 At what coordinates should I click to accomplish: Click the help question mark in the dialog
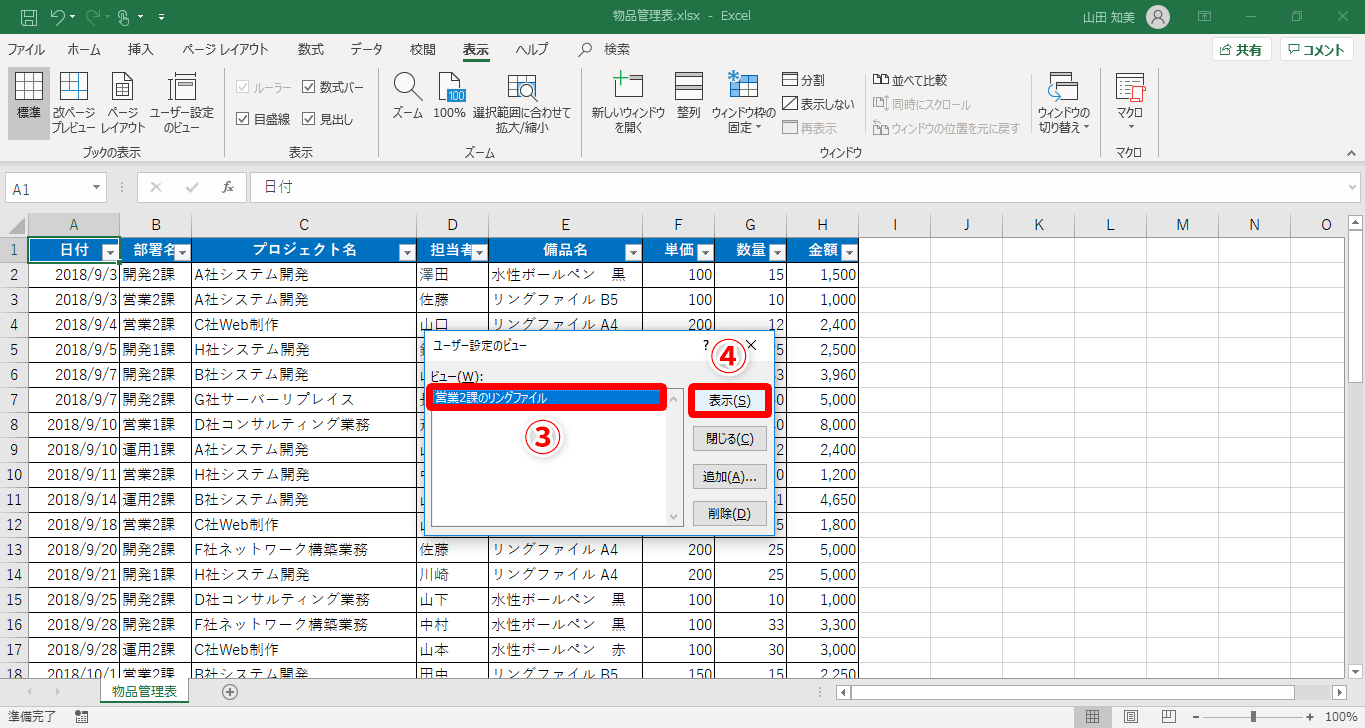(x=706, y=345)
